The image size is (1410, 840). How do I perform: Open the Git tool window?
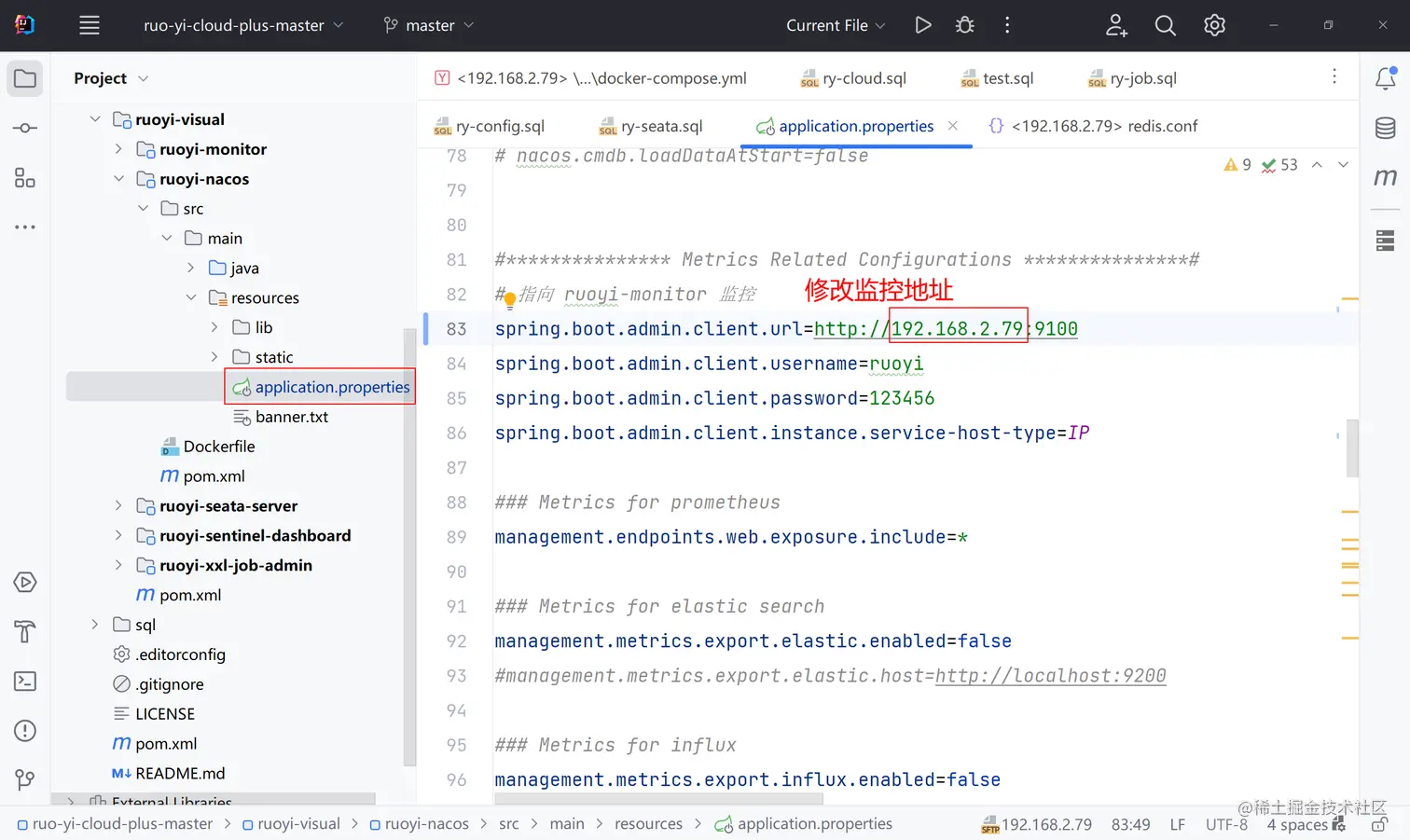[25, 779]
